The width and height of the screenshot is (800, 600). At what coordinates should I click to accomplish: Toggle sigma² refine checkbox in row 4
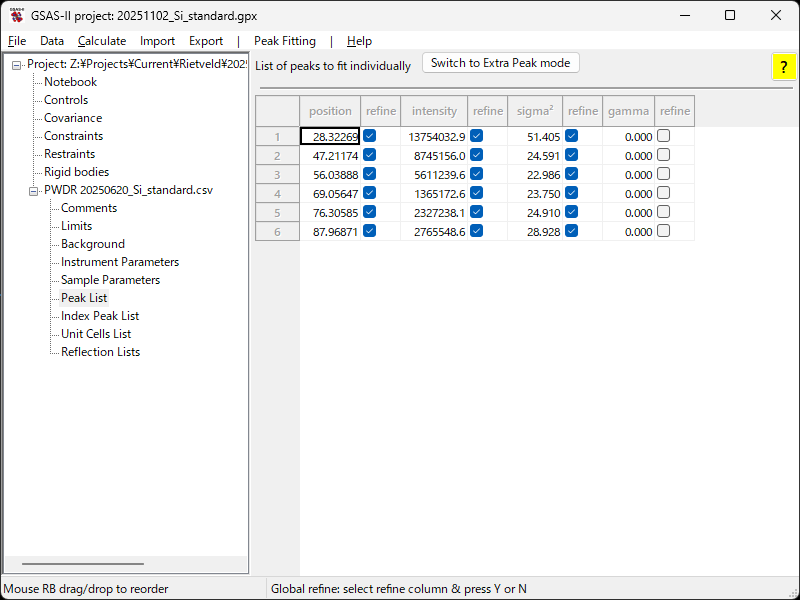(572, 193)
